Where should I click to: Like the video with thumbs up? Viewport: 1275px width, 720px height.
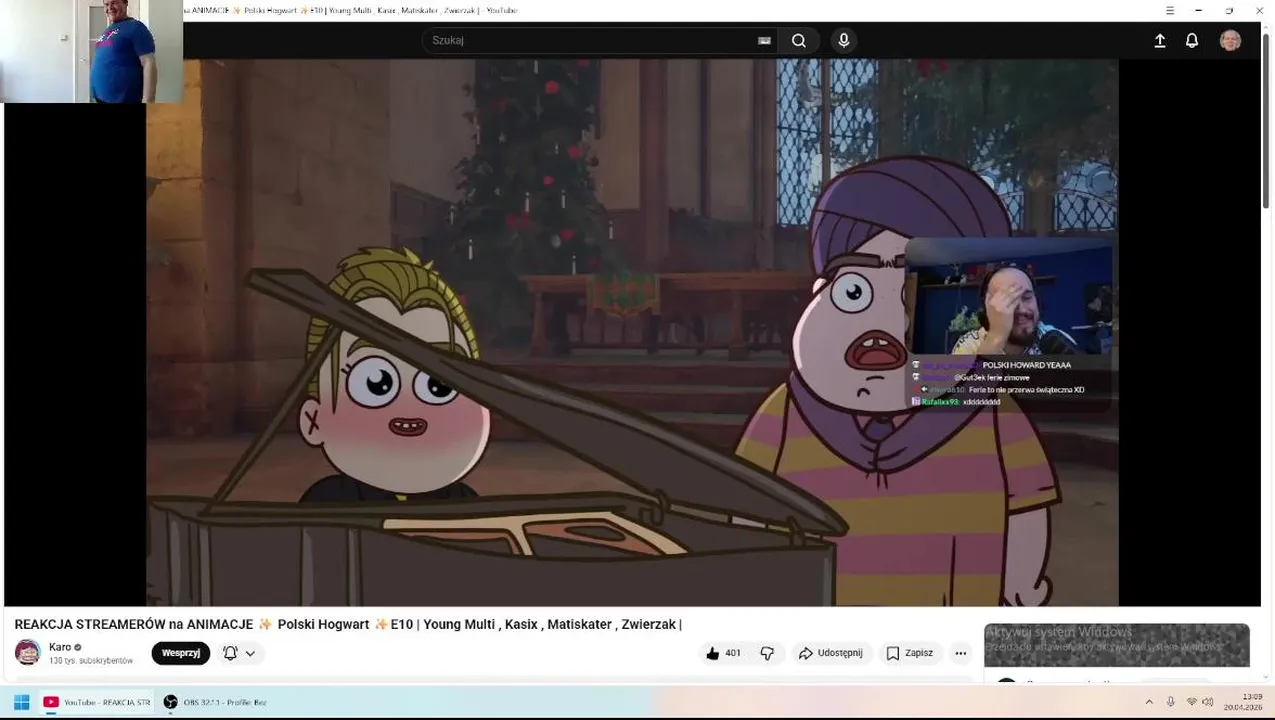713,653
